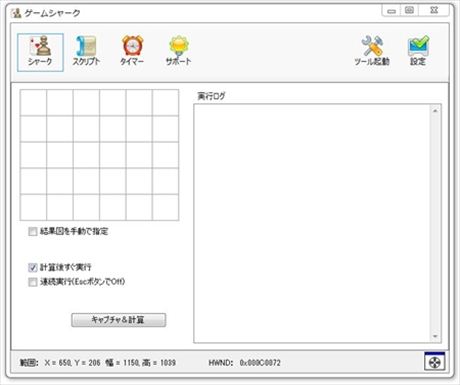The image size is (460, 385).
Task: Open the タイマー alarm clock icon
Action: click(x=132, y=51)
